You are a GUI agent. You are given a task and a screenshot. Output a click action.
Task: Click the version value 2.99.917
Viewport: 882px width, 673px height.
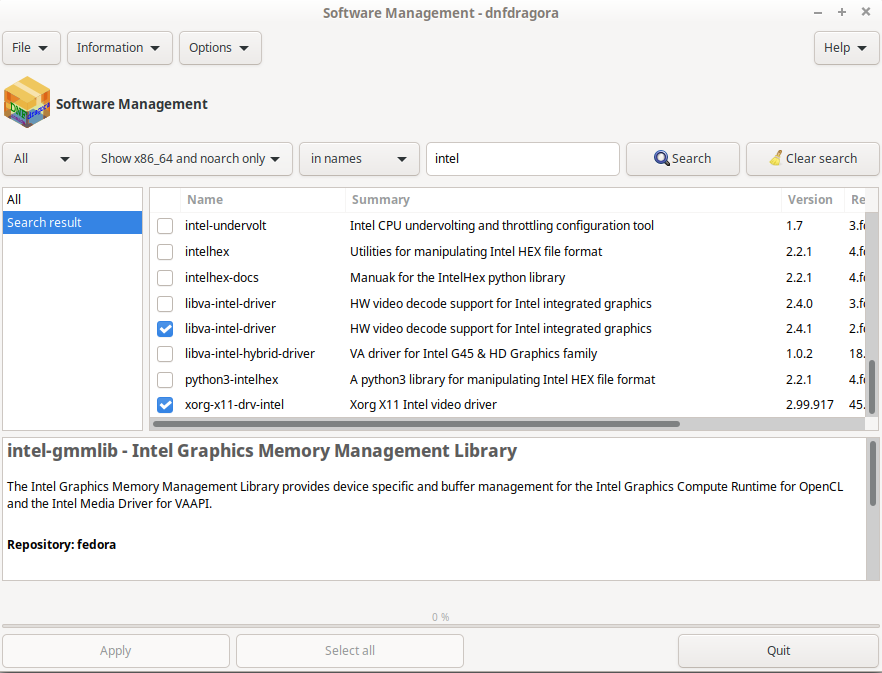click(809, 405)
